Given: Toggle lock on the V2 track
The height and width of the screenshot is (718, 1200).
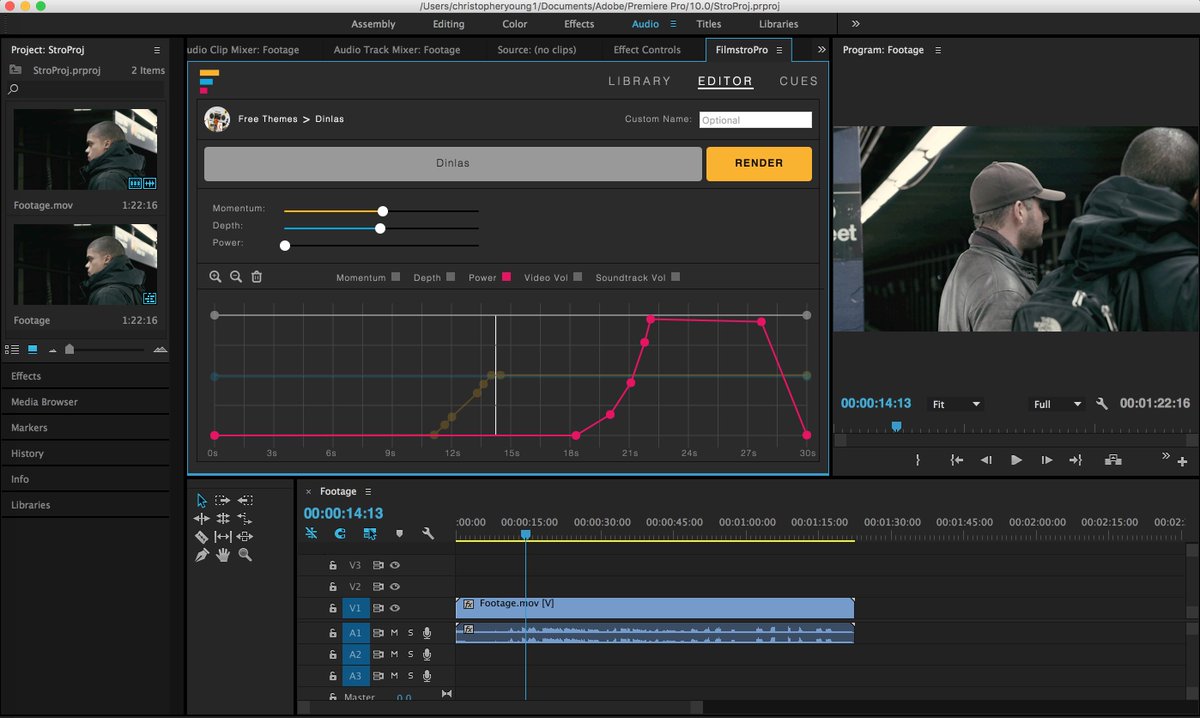Looking at the screenshot, I should pyautogui.click(x=333, y=587).
